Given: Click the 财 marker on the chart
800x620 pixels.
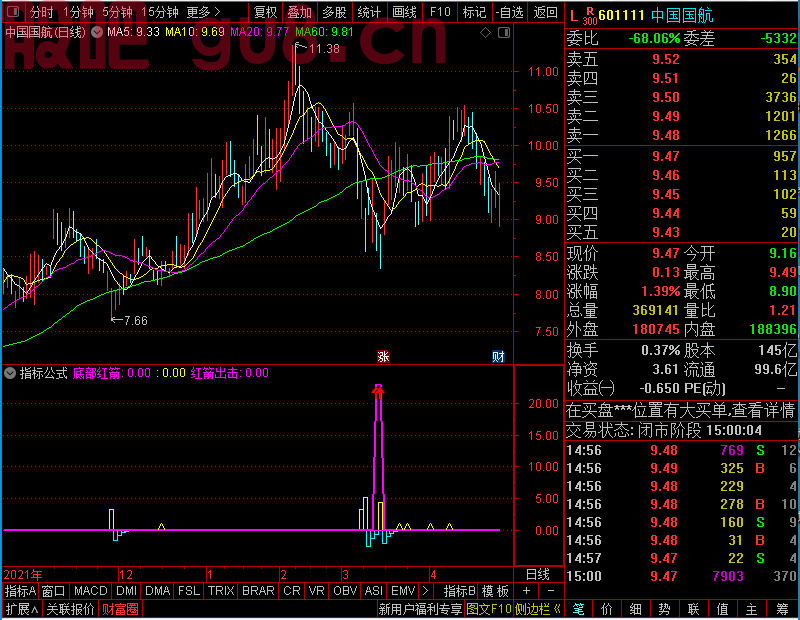Looking at the screenshot, I should click(x=498, y=357).
